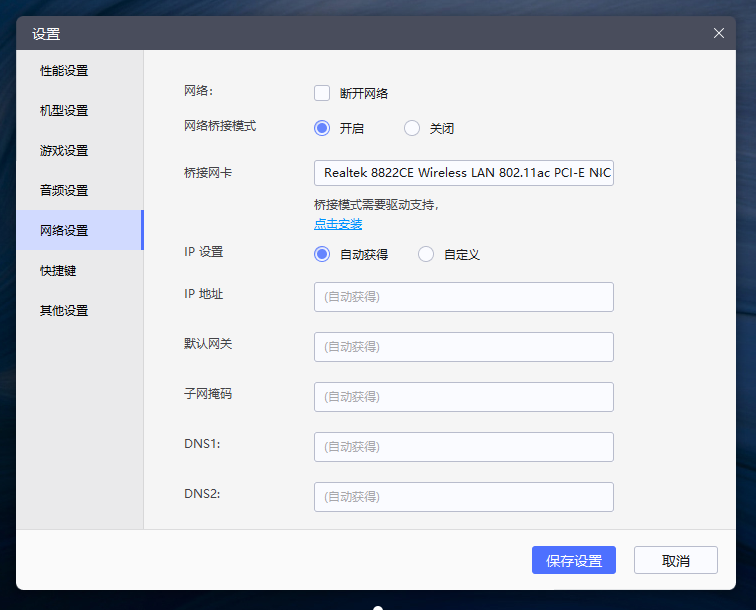Click the 默认网关 input field
Viewport: 756px width, 610px height.
[x=463, y=347]
